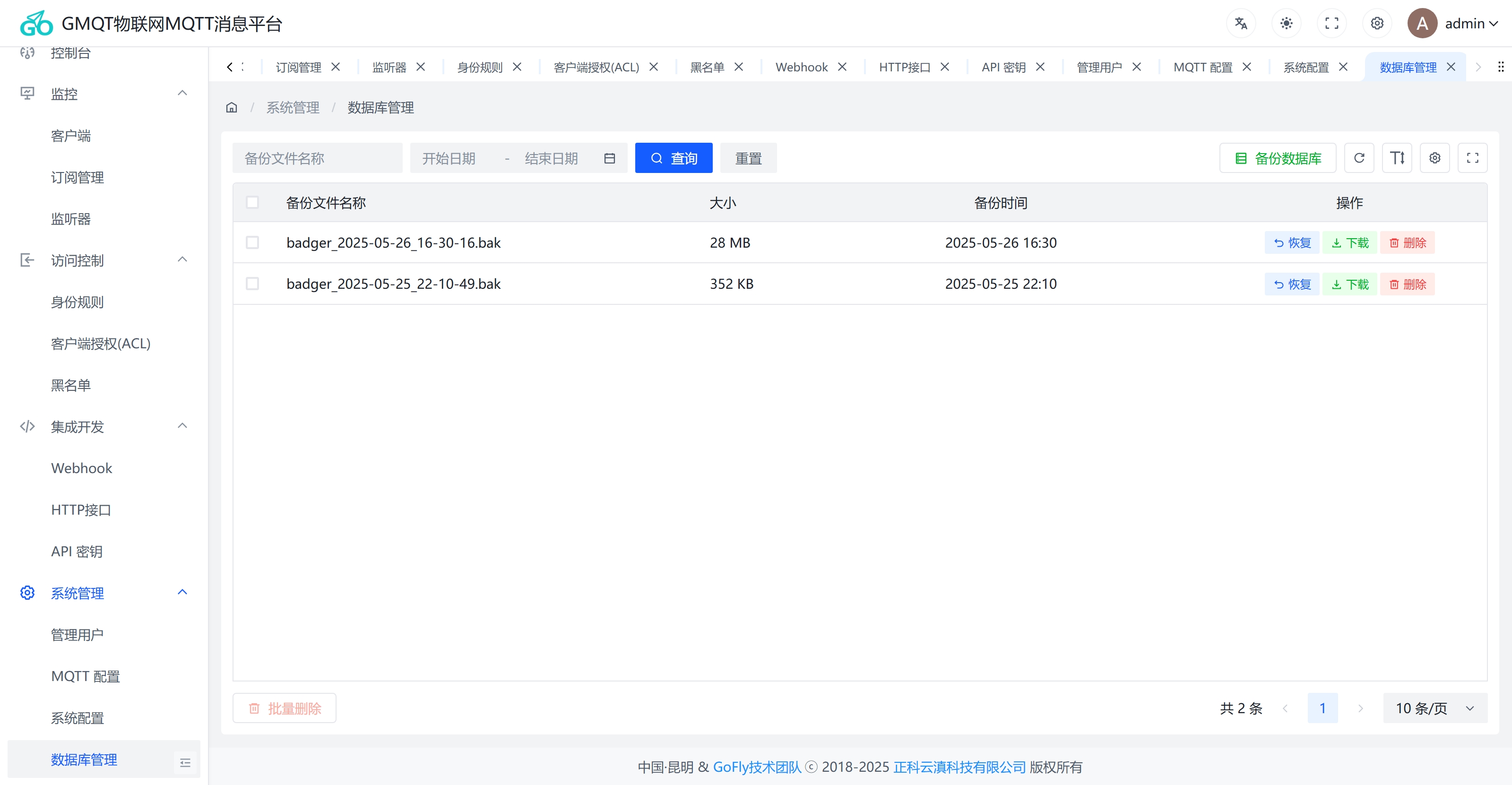The height and width of the screenshot is (785, 1512).
Task: Switch to the 黑名单 tab
Action: [708, 67]
